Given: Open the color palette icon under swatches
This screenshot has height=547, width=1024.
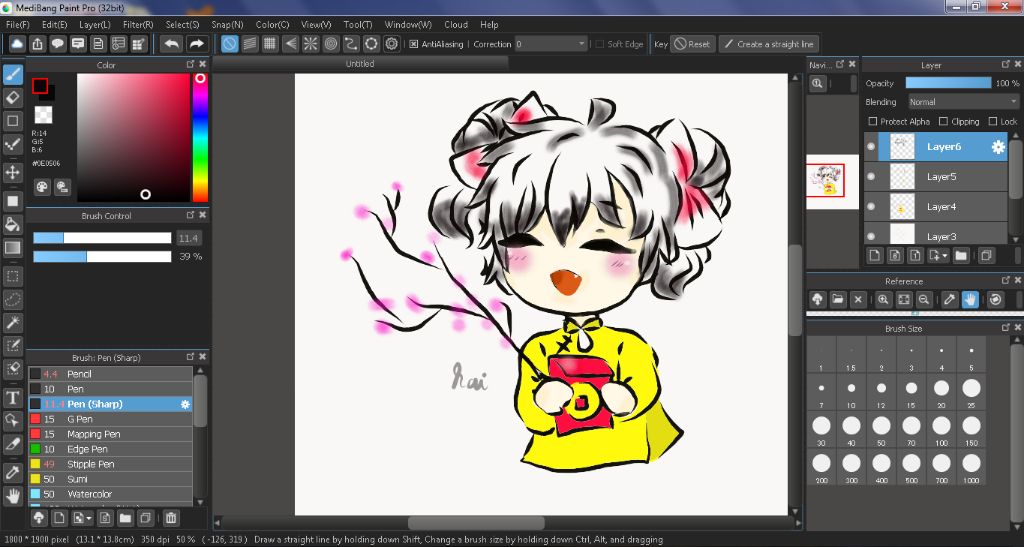Looking at the screenshot, I should tap(42, 187).
